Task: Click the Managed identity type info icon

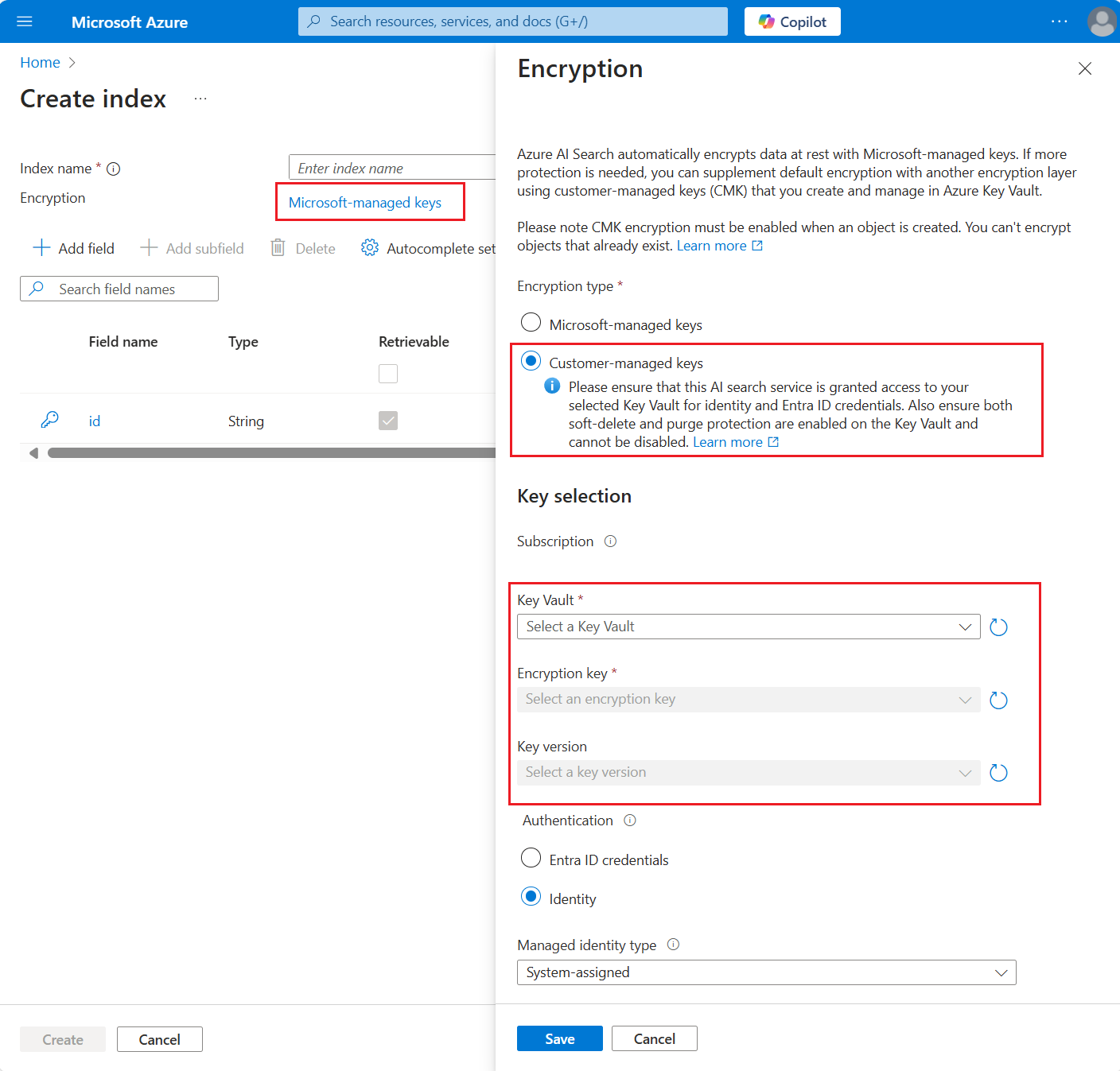Action: click(673, 945)
